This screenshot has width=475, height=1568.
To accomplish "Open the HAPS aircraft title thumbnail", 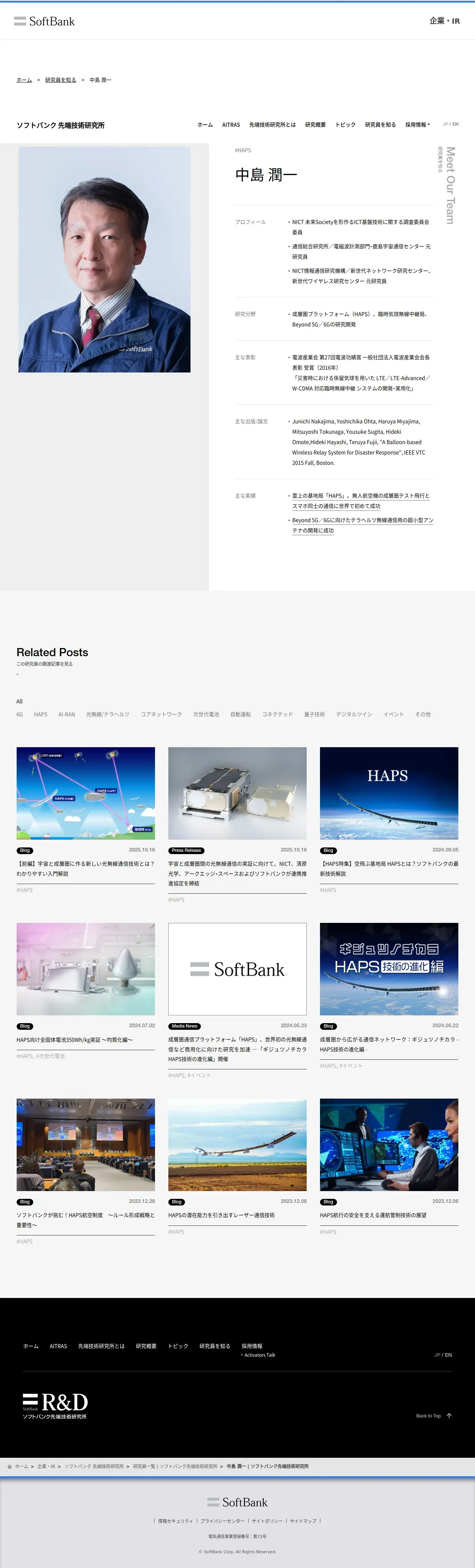I will (389, 793).
